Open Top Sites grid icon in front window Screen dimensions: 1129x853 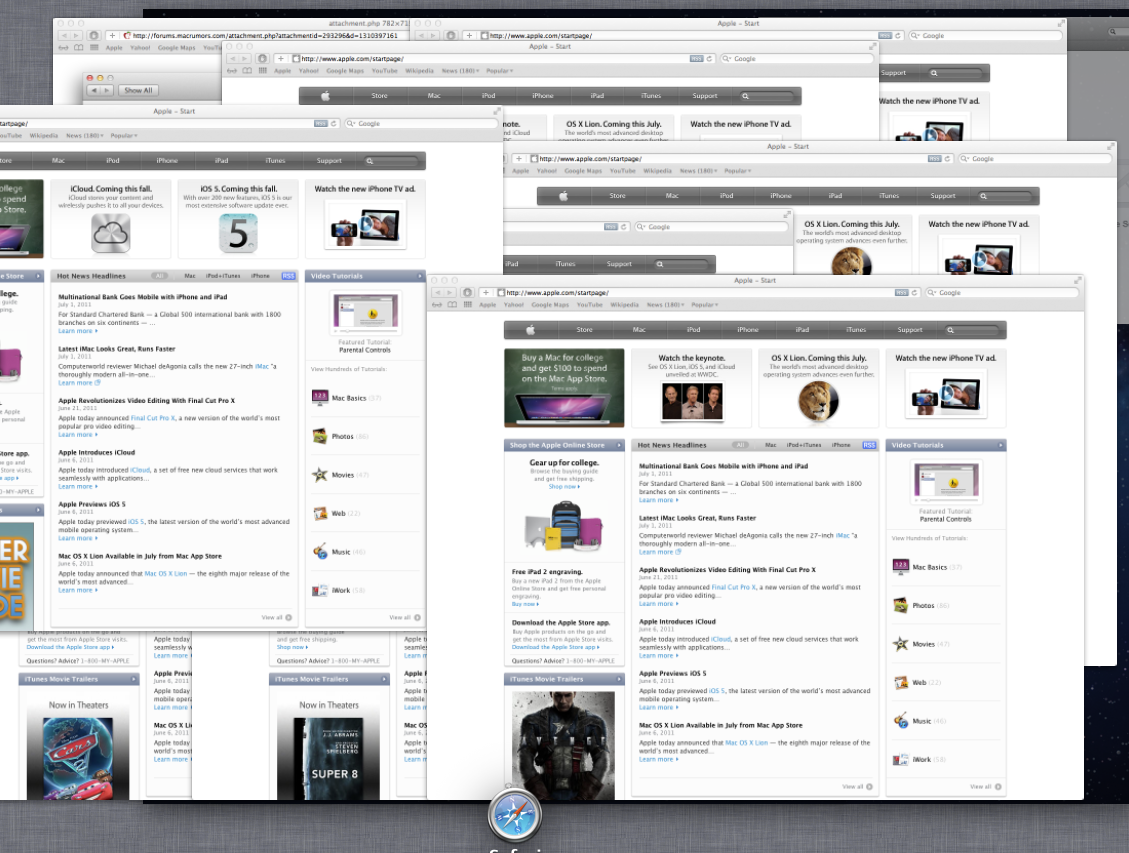pos(467,304)
